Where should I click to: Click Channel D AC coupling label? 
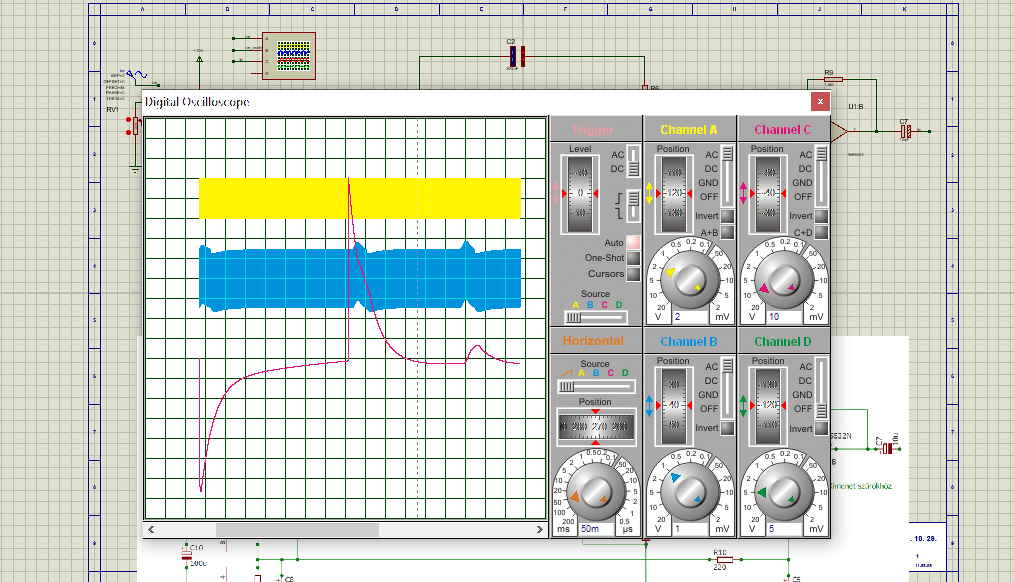tap(805, 367)
